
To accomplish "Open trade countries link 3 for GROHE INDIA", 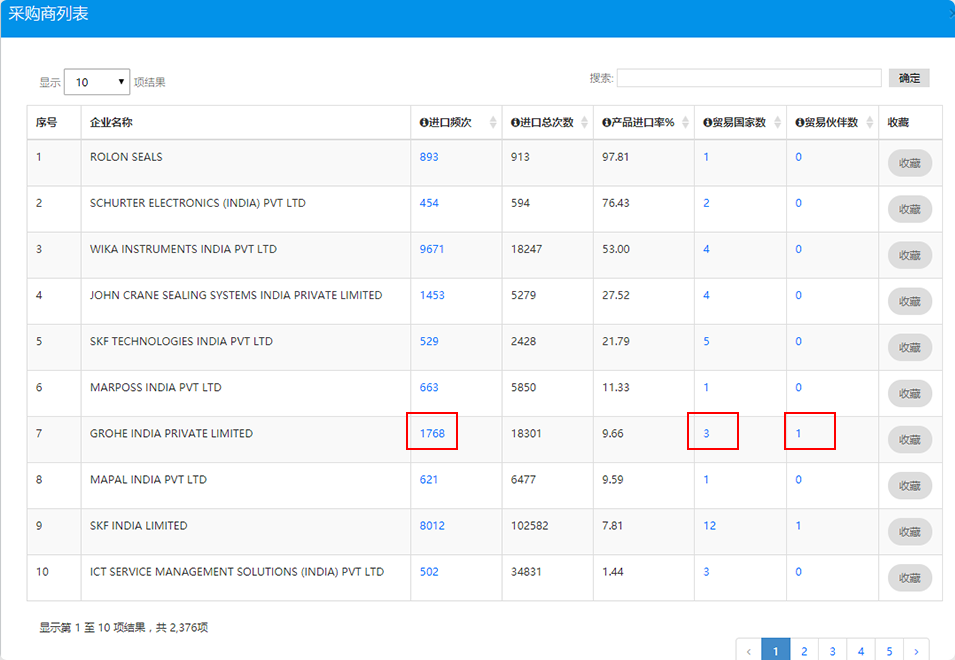I will click(x=707, y=434).
